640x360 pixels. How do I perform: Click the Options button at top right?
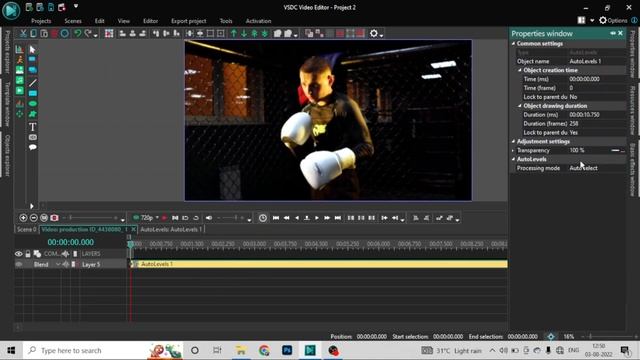613,20
